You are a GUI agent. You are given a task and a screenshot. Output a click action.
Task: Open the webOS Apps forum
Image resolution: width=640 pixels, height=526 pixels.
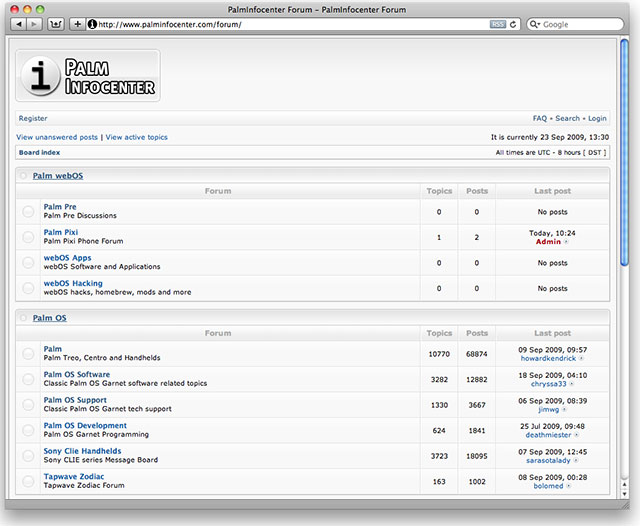click(x=67, y=258)
